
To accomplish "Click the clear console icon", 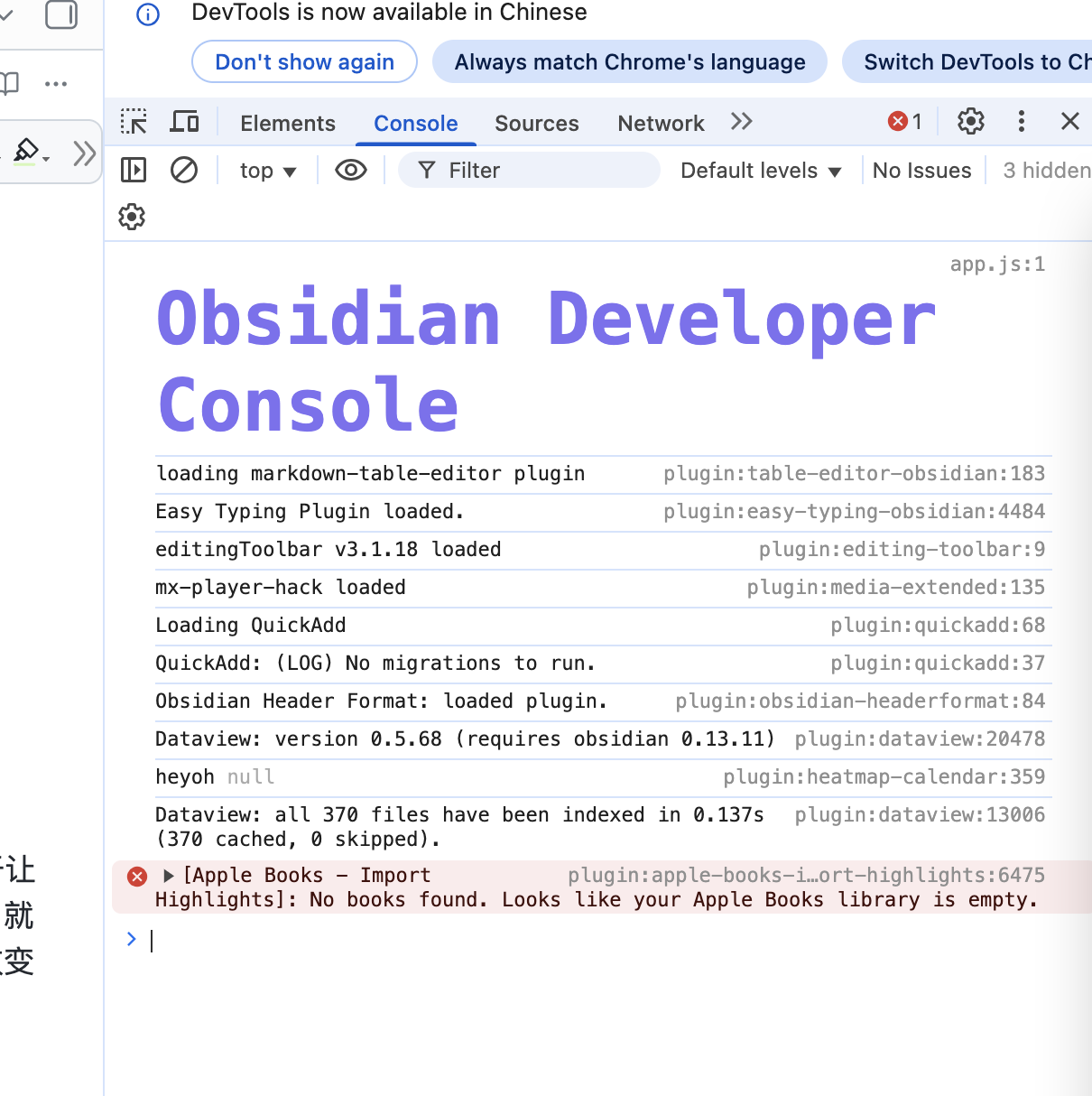I will [184, 170].
